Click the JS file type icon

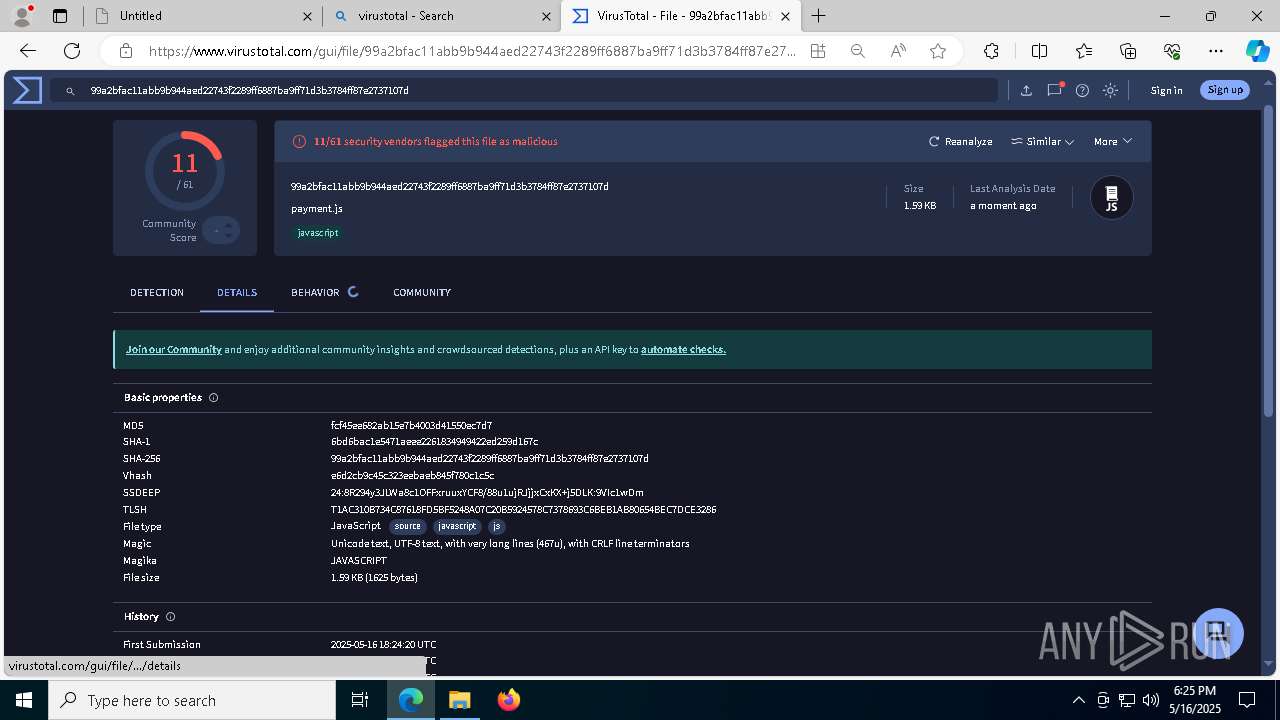click(1111, 197)
